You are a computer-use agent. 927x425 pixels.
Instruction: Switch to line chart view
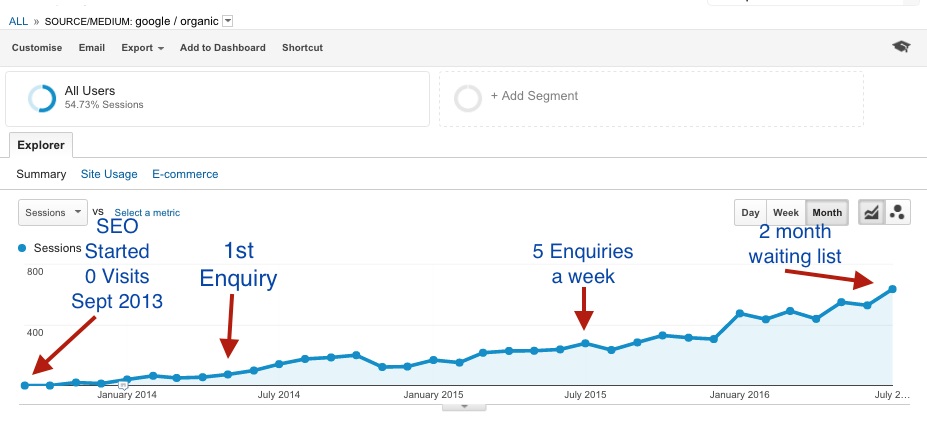[x=872, y=212]
